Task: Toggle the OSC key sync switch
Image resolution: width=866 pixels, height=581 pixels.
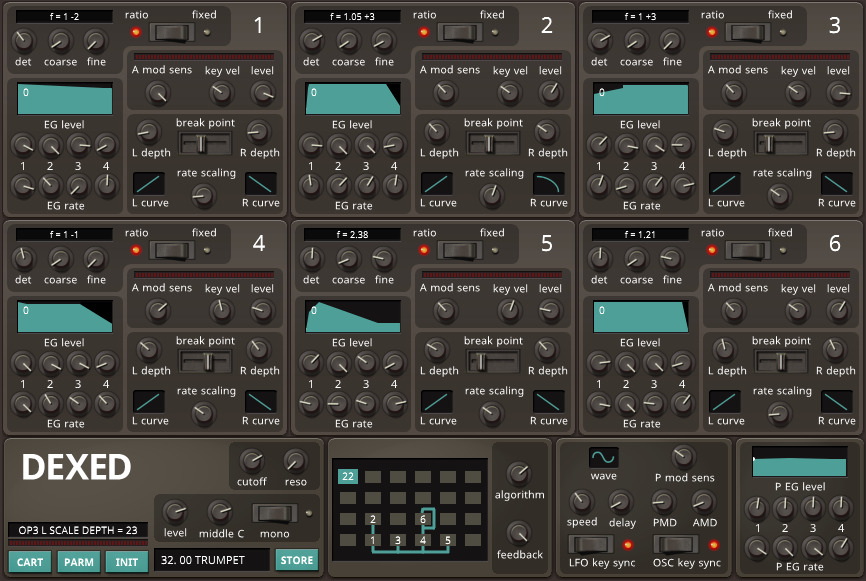Action: click(x=675, y=544)
